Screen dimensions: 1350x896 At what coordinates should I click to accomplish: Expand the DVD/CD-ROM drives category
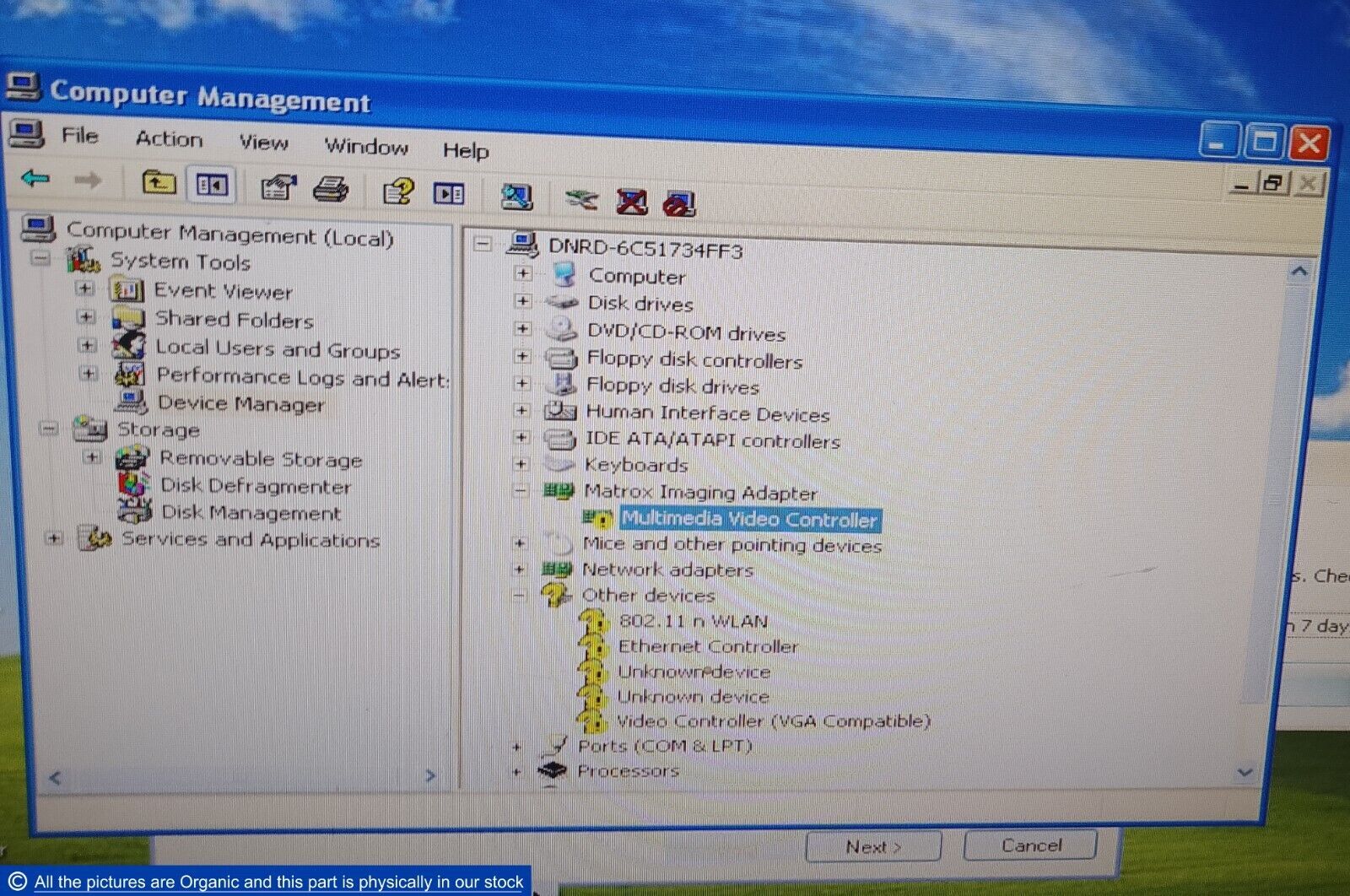point(522,329)
